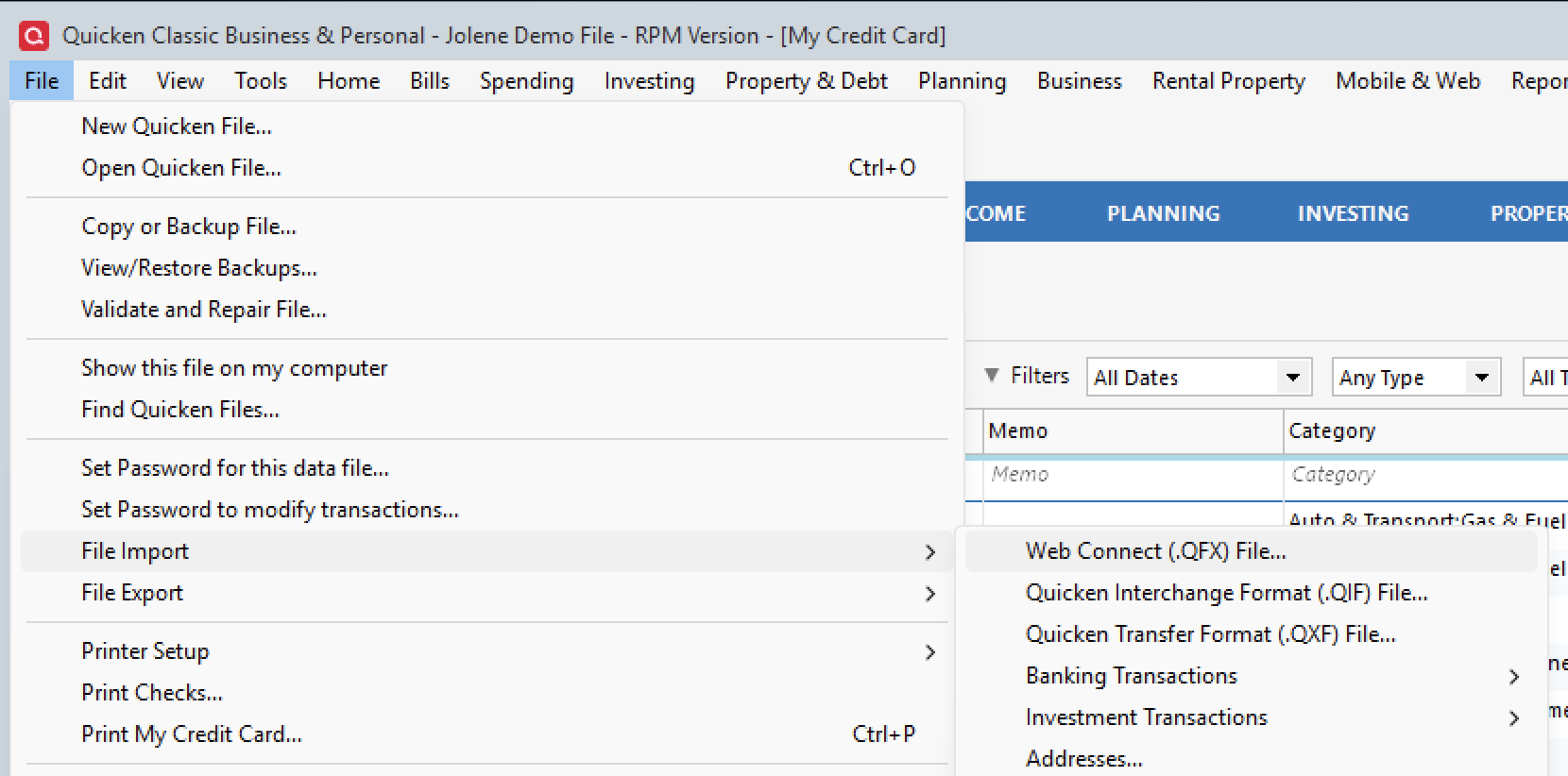This screenshot has width=1568, height=776.
Task: Expand the File Export submenu arrow
Action: tap(930, 594)
